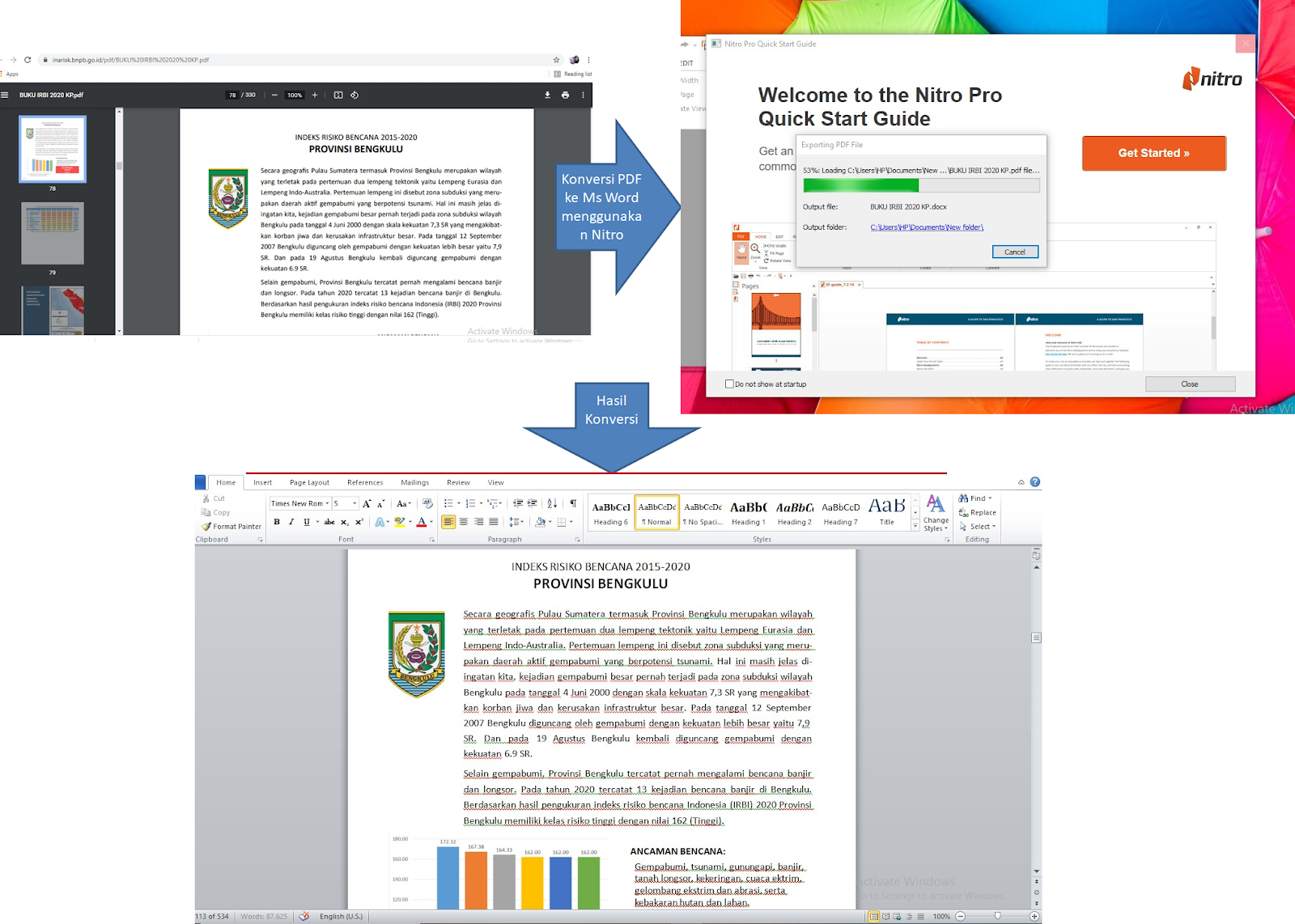Check 'Do not show at startup'
1295x924 pixels.
(729, 384)
